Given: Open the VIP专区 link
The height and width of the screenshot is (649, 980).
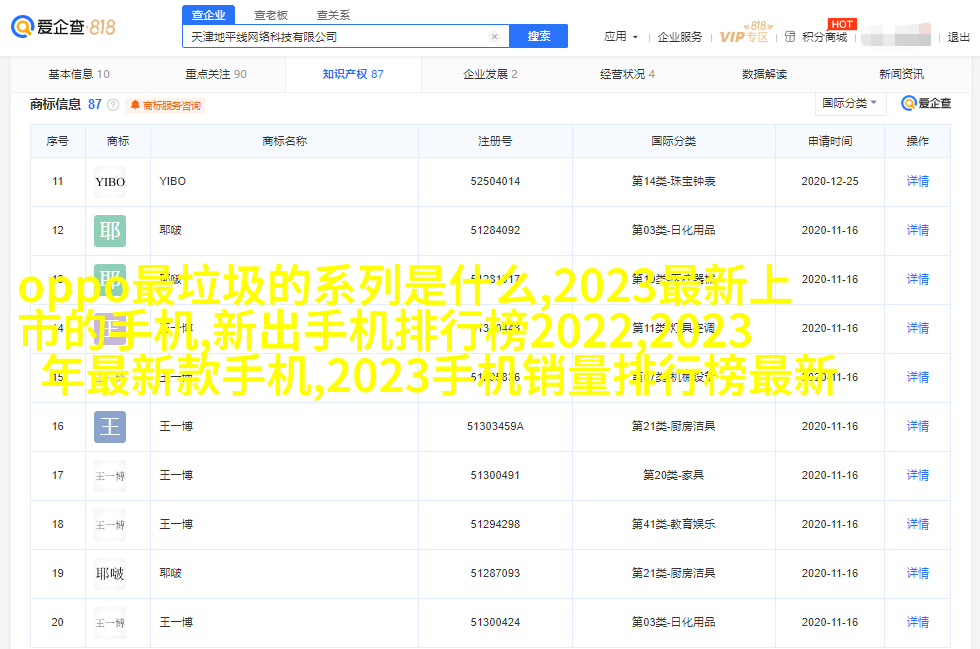Looking at the screenshot, I should (744, 37).
